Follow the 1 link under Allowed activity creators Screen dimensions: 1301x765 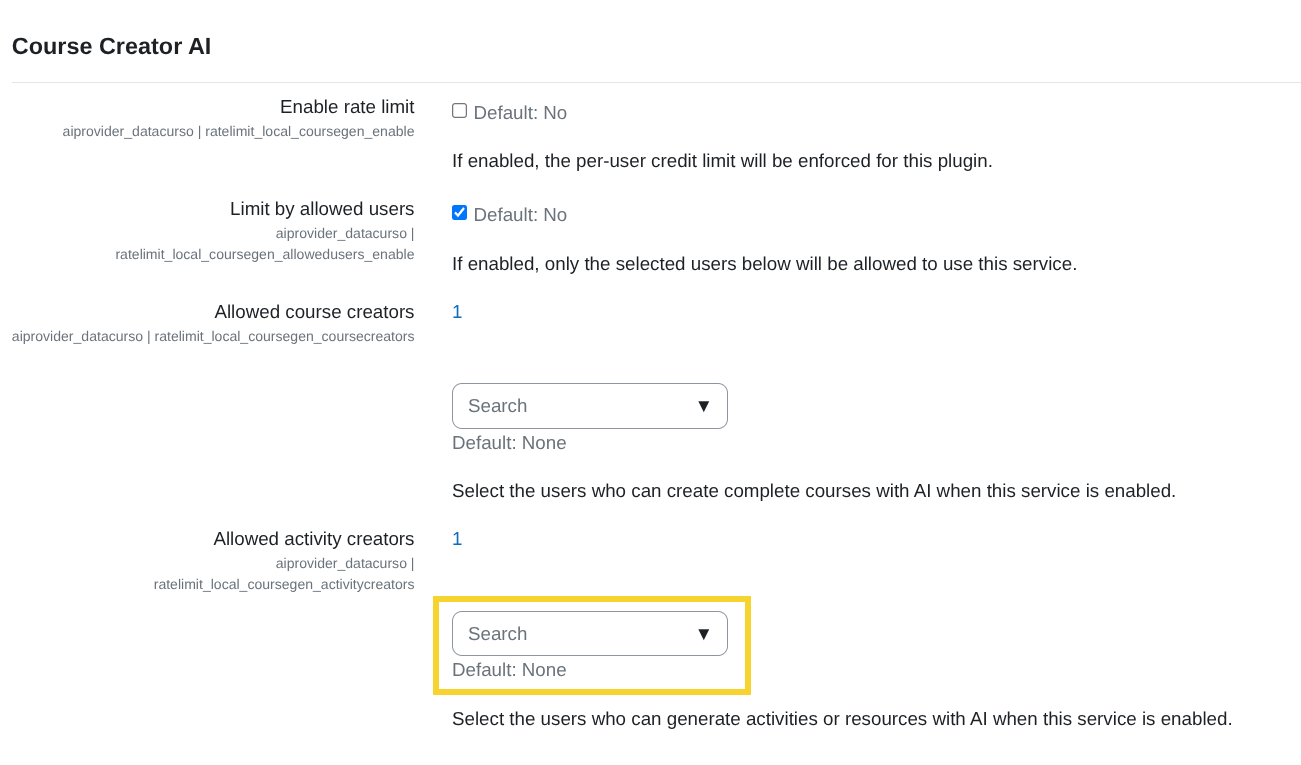[457, 538]
